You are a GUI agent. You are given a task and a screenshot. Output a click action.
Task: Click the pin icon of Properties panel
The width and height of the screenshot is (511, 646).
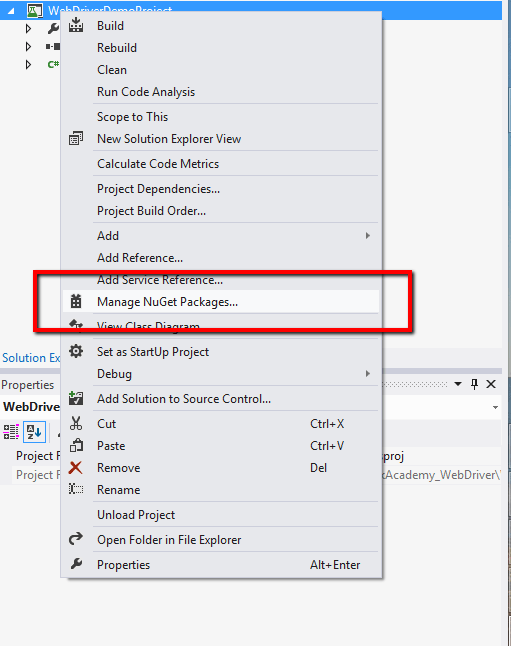click(474, 384)
